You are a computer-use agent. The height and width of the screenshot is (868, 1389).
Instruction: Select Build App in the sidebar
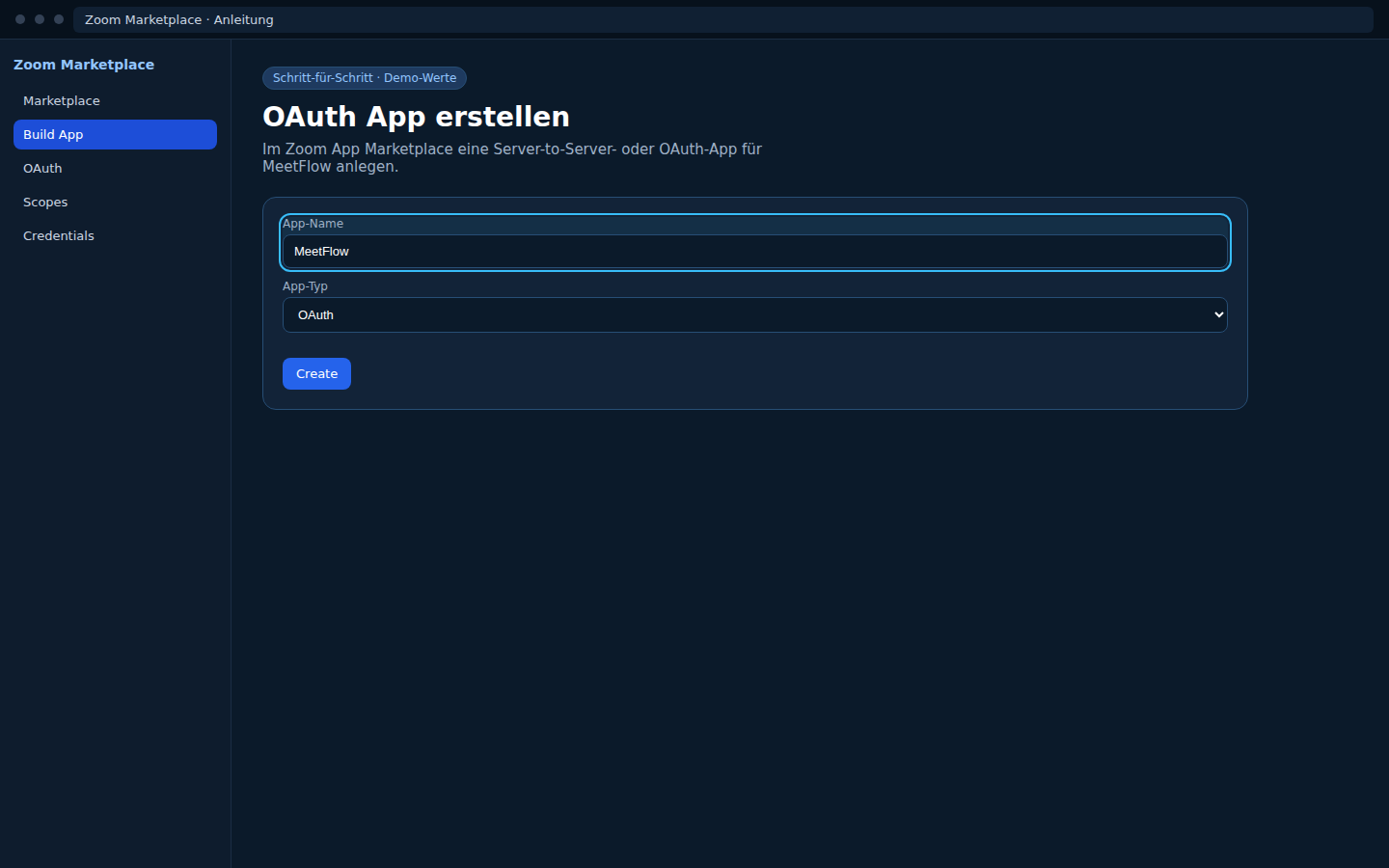[x=115, y=135]
